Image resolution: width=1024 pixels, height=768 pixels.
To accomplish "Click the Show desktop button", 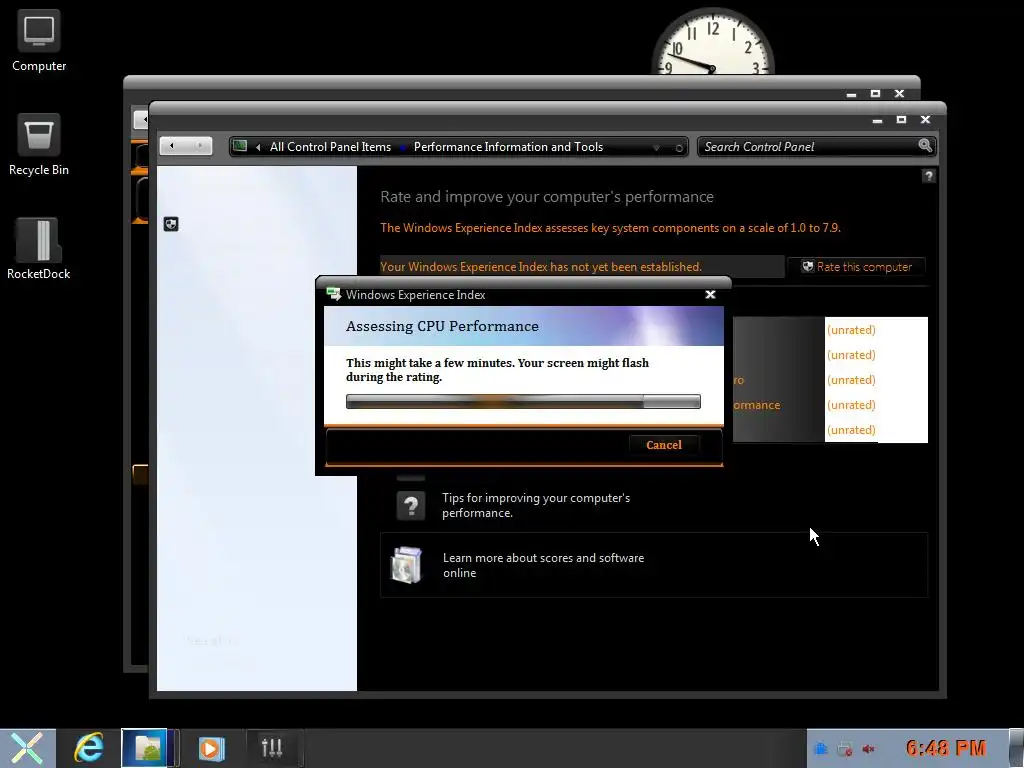I will click(x=1016, y=748).
